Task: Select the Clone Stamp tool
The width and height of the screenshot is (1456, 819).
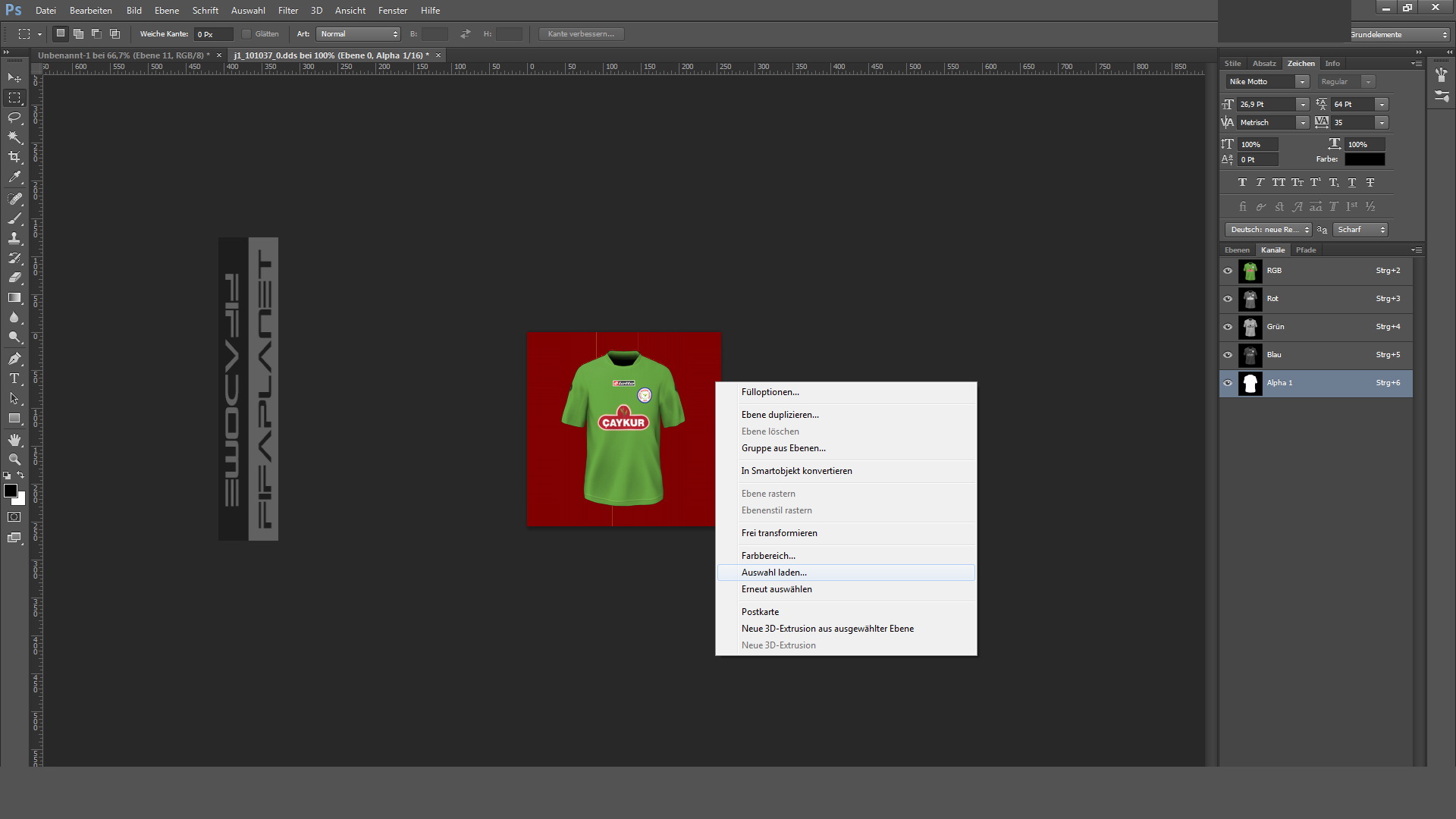Action: click(14, 238)
